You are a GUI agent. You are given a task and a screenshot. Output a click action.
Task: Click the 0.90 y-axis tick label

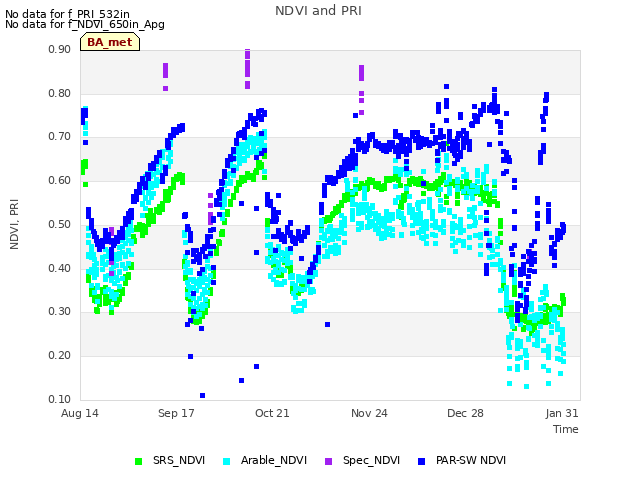60,49
